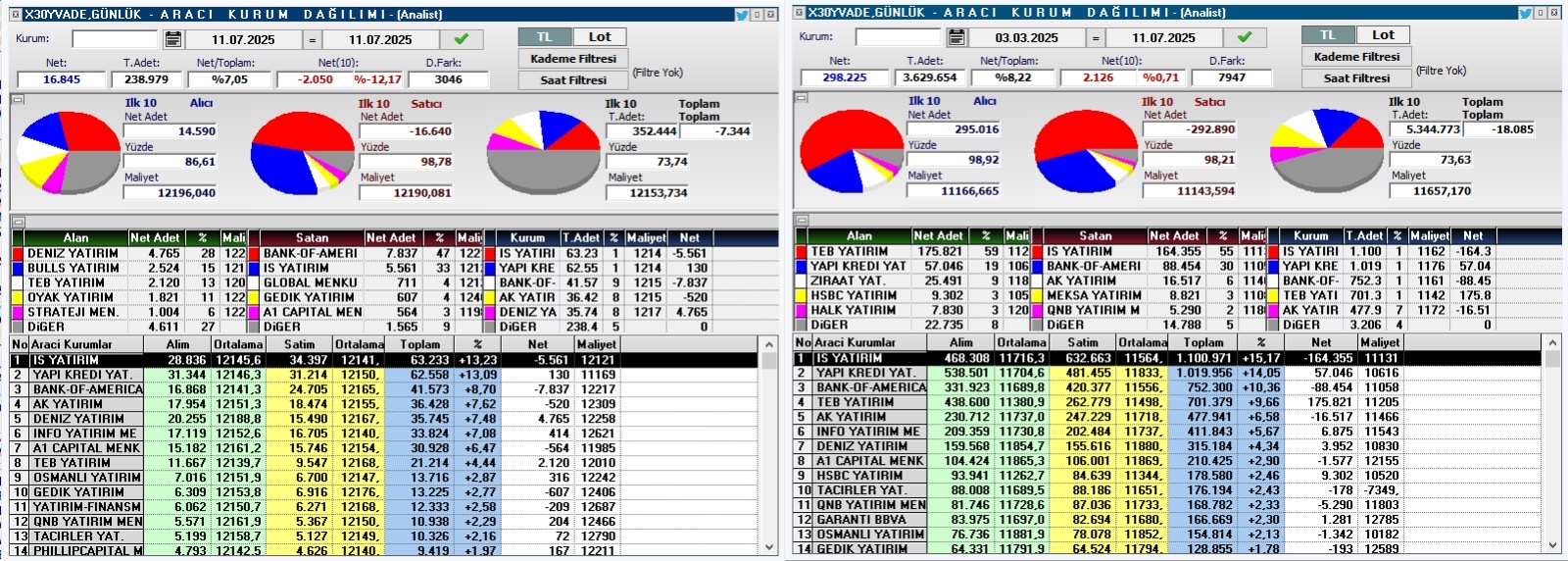Click the Alan header in left window summary
The width and height of the screenshot is (1568, 561).
coord(75,237)
